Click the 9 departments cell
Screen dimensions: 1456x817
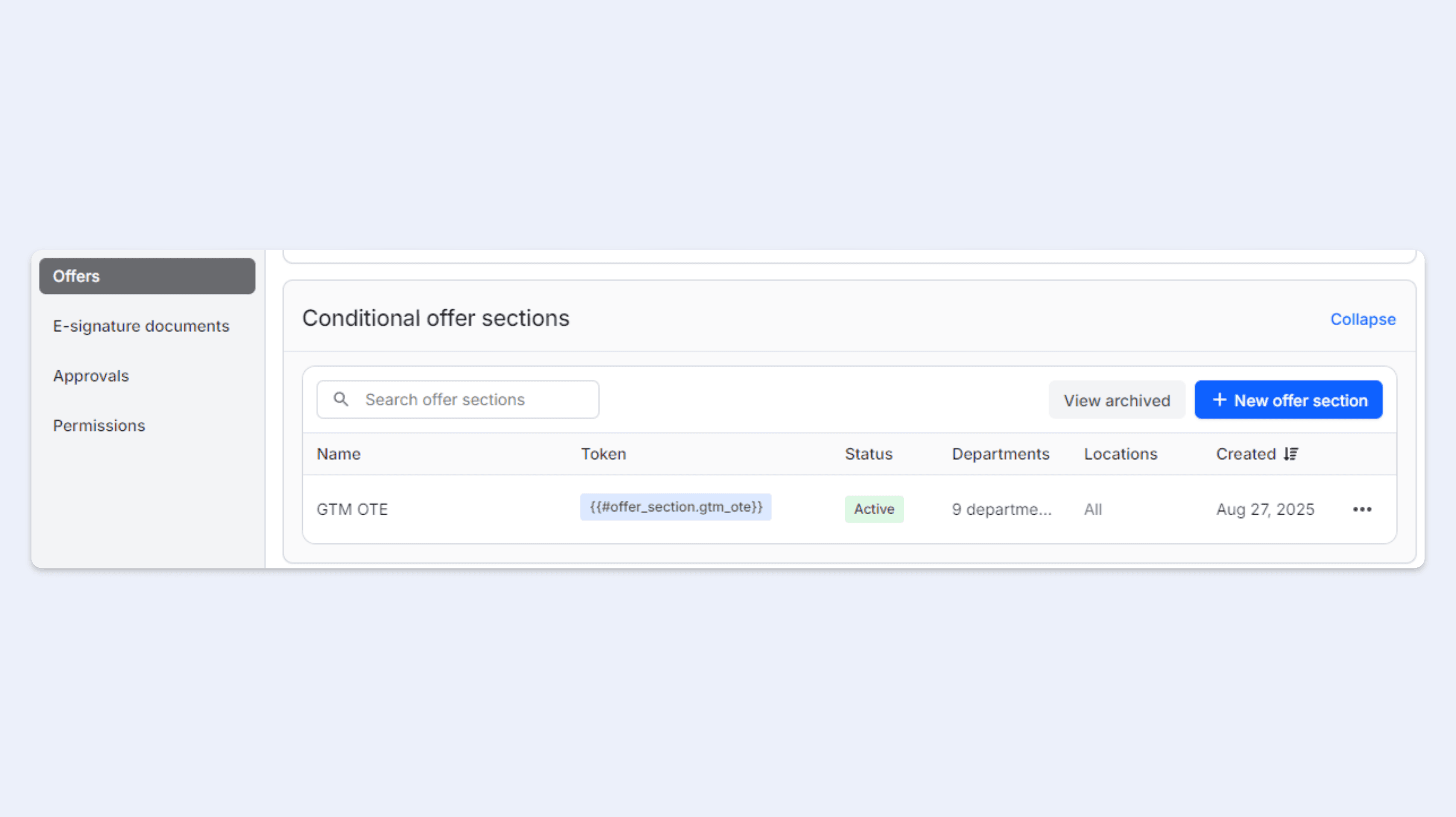point(1001,509)
